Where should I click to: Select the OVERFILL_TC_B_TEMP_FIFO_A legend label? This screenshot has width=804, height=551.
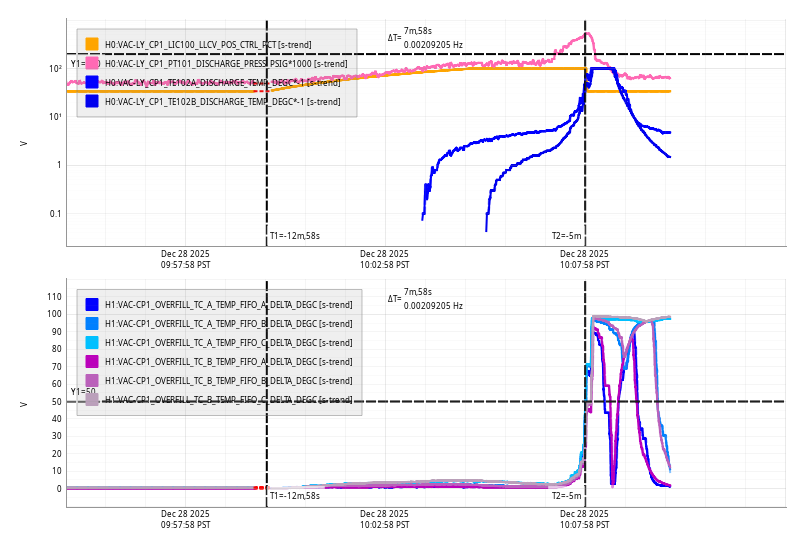pos(228,362)
